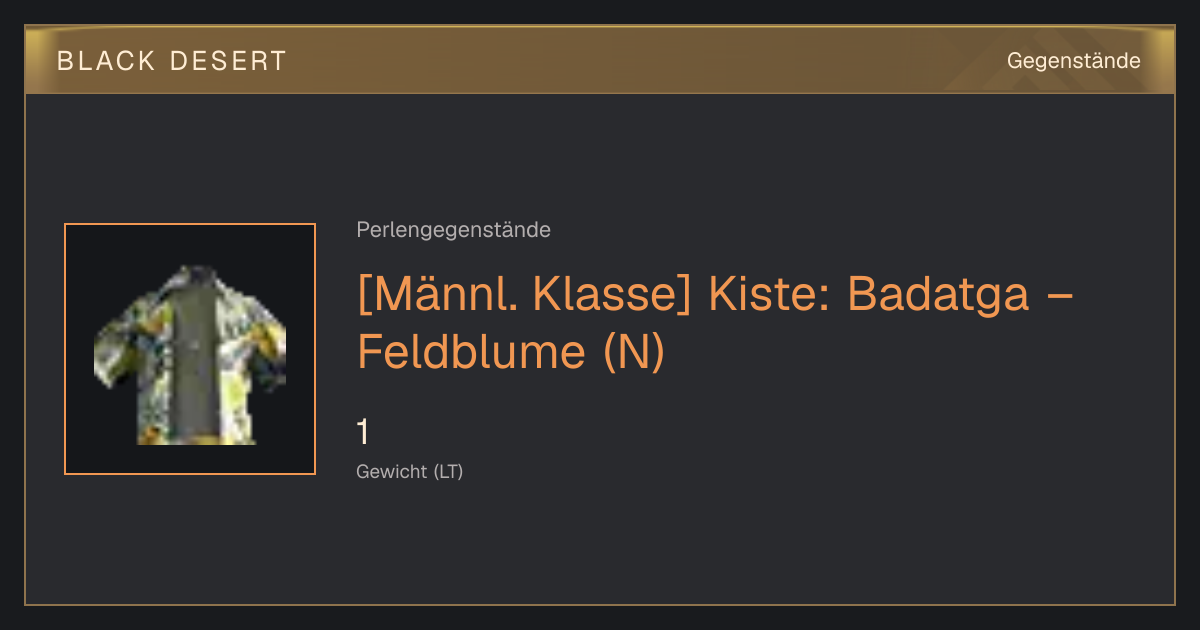Click the item title starting with [Männl. Klasse]
Screen dimensions: 1200x630
coord(714,322)
